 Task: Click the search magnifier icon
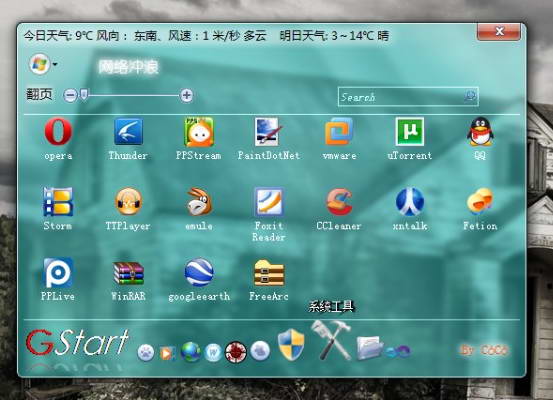pos(470,96)
